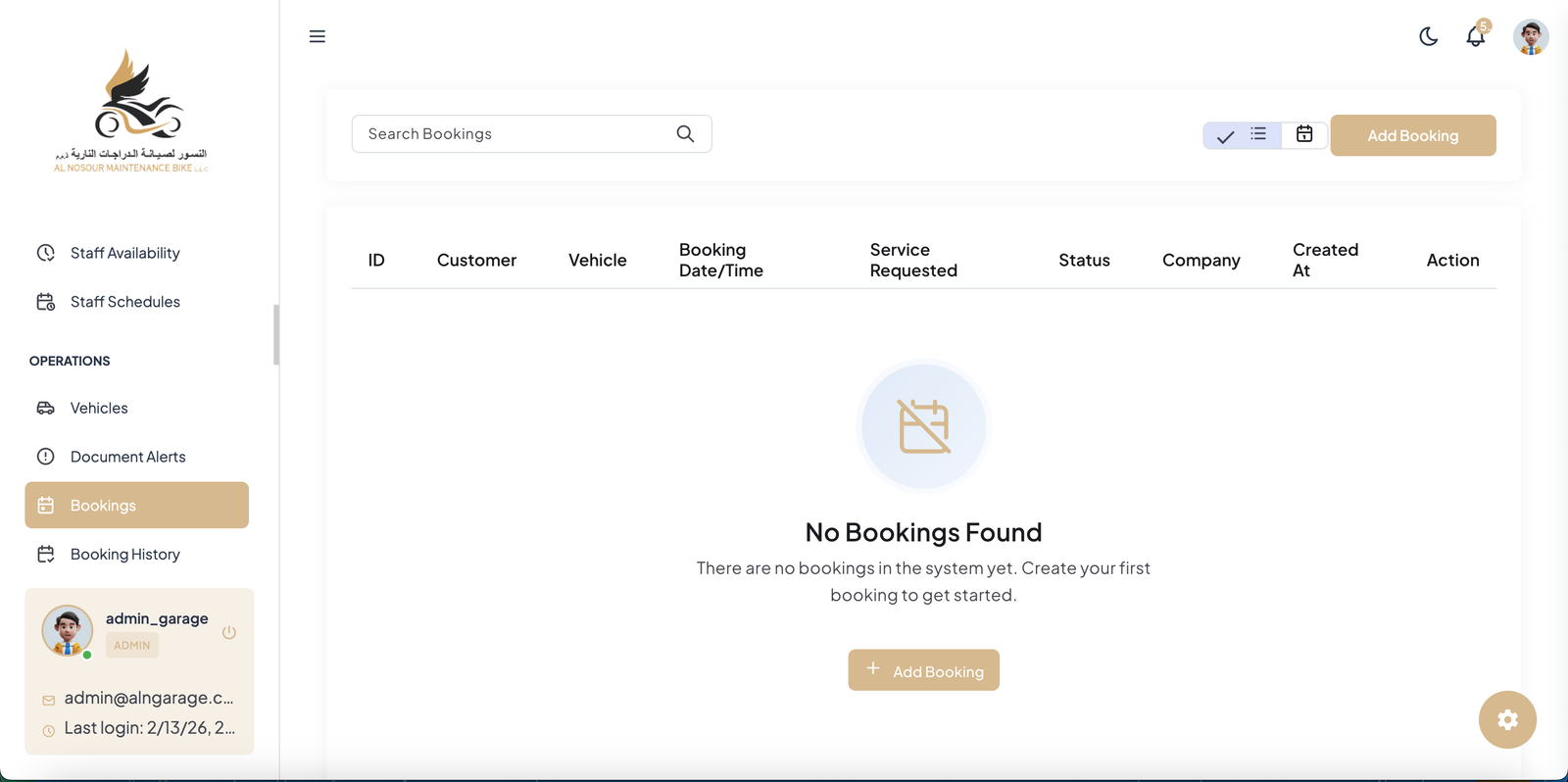Image resolution: width=1568 pixels, height=782 pixels.
Task: Click the center Add Booking button
Action: pyautogui.click(x=923, y=670)
